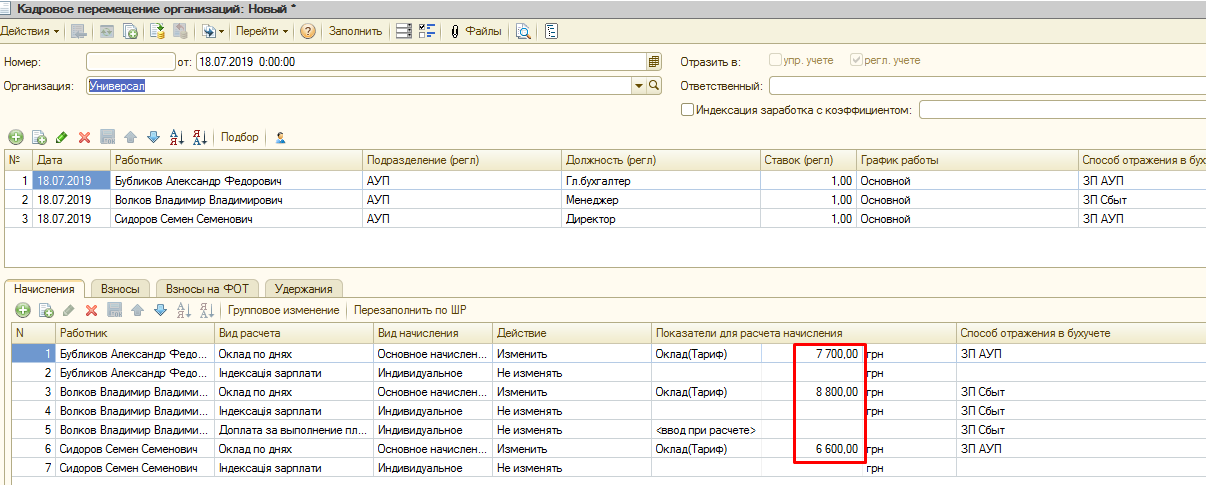1206x485 pixels.
Task: Sort ascending icon in Начисления tab toolbar
Action: click(x=182, y=310)
